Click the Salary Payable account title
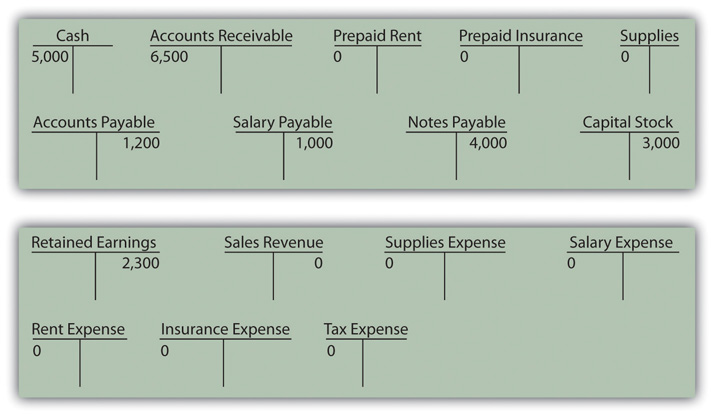 (x=282, y=122)
